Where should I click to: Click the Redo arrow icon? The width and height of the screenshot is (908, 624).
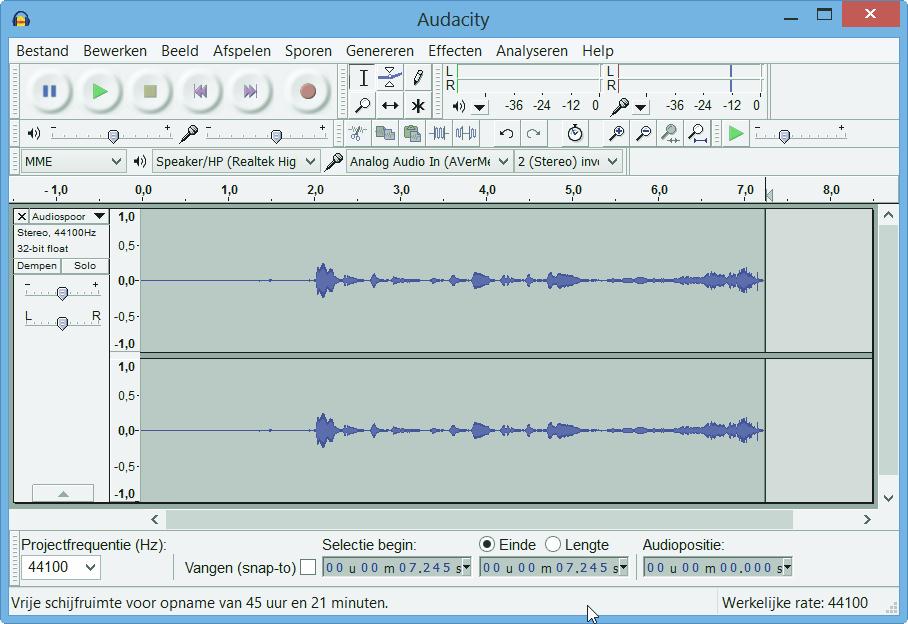533,134
